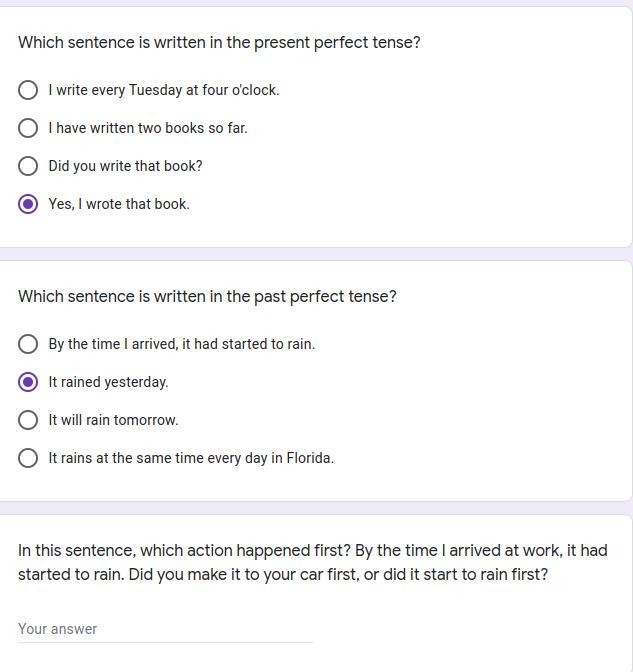Click the 'which action happened first' question text

(312, 562)
